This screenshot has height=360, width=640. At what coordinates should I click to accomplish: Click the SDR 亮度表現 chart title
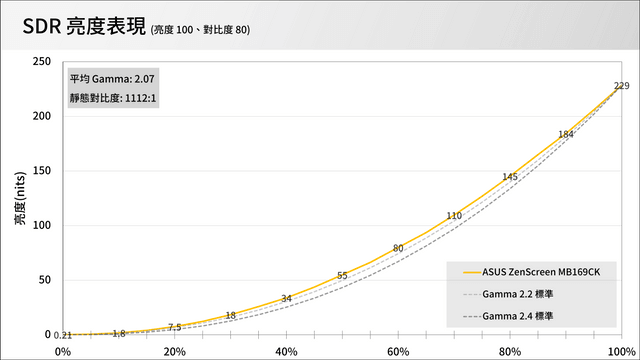[x=84, y=26]
